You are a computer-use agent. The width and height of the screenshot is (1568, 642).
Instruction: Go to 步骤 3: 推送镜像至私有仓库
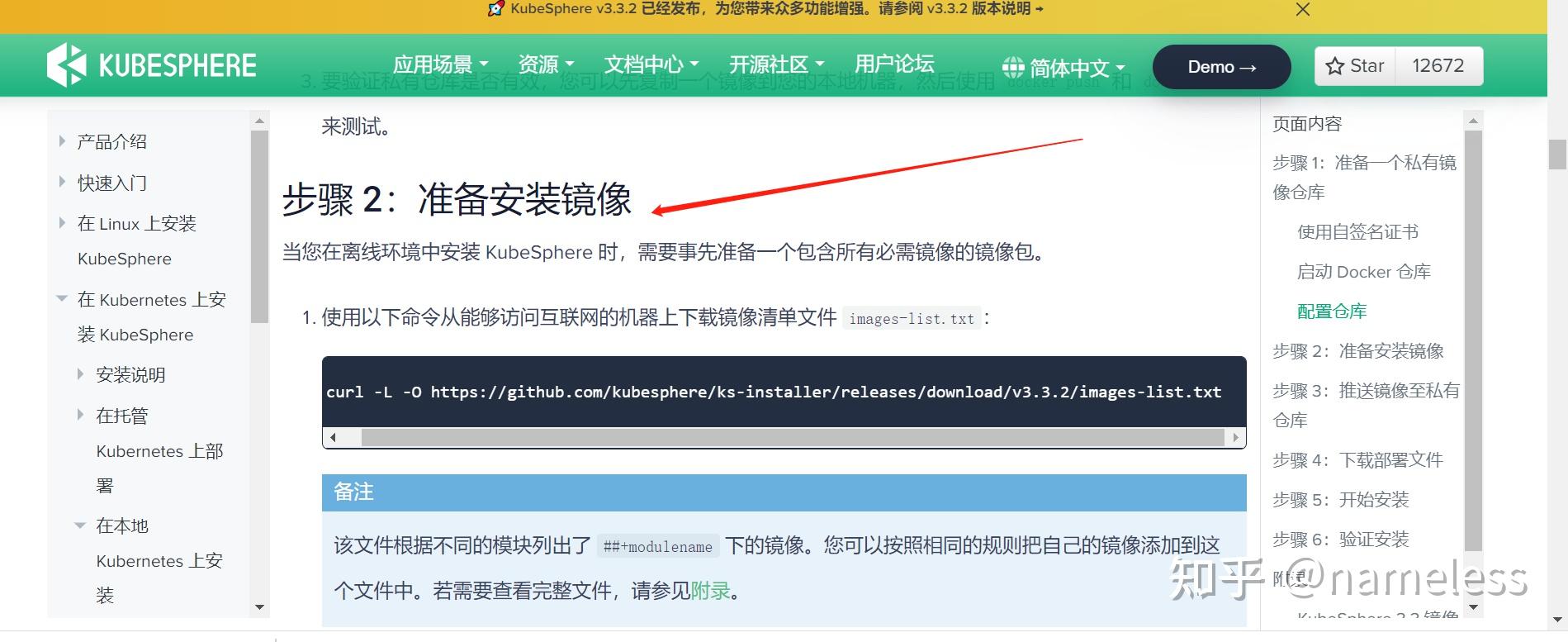(x=1367, y=405)
